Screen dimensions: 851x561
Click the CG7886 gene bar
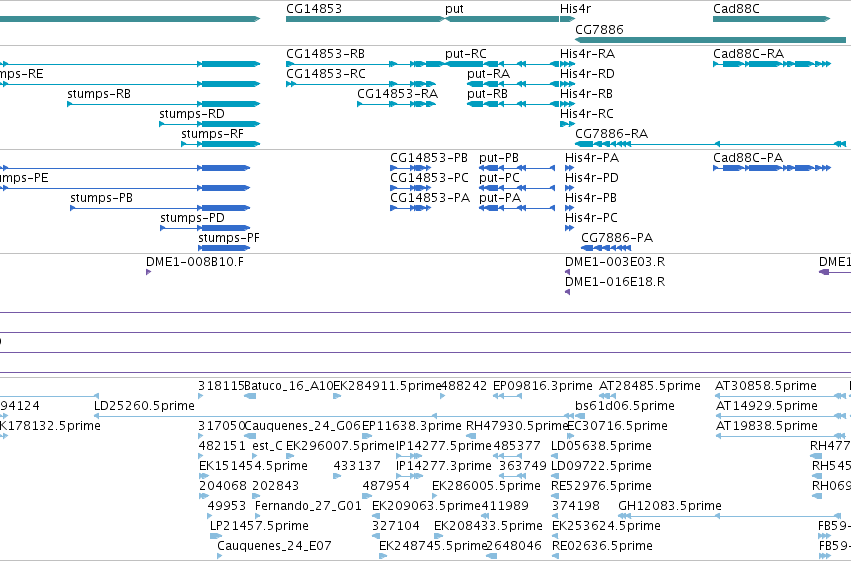710,40
